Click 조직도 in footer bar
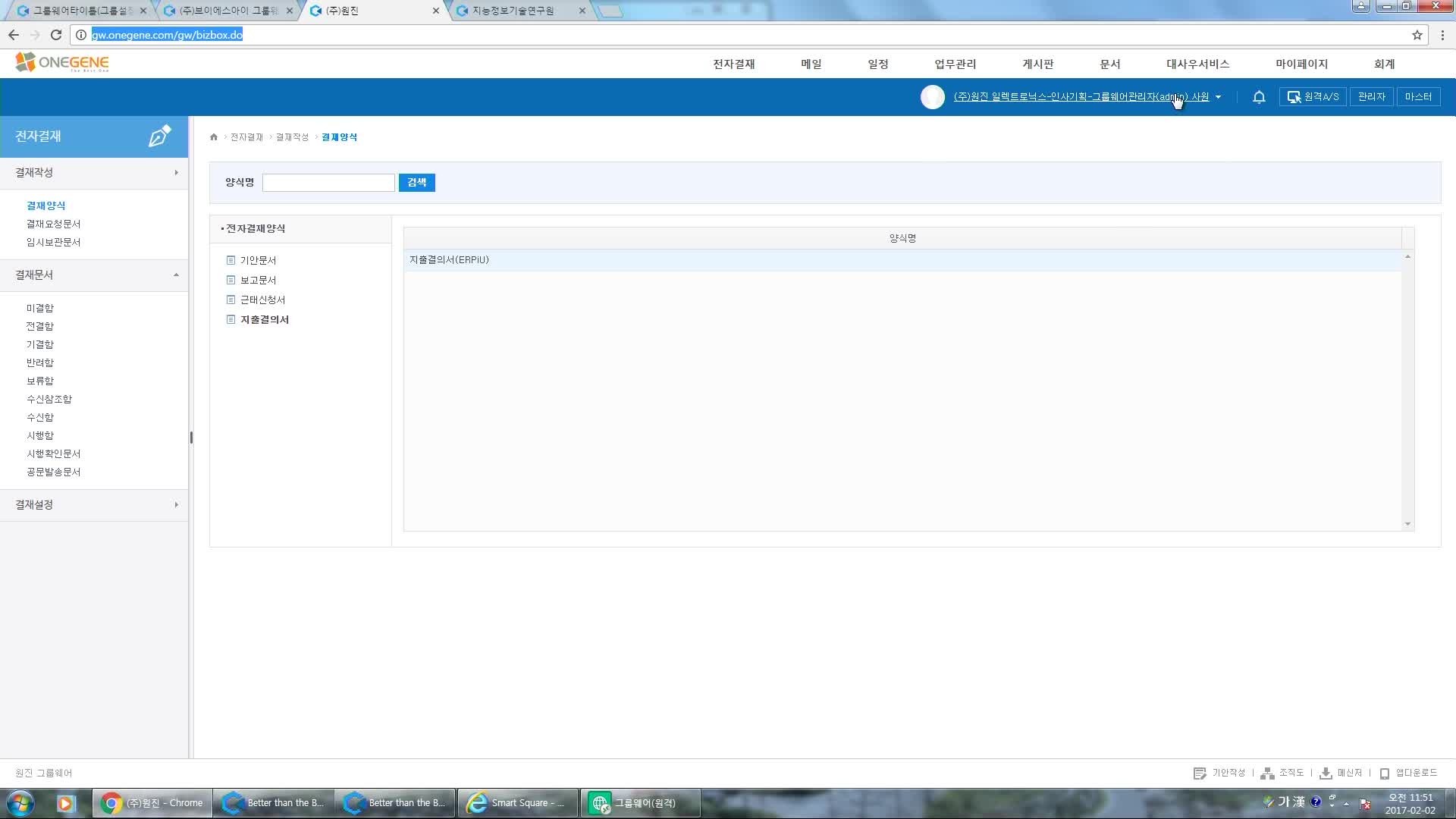 pyautogui.click(x=1282, y=773)
